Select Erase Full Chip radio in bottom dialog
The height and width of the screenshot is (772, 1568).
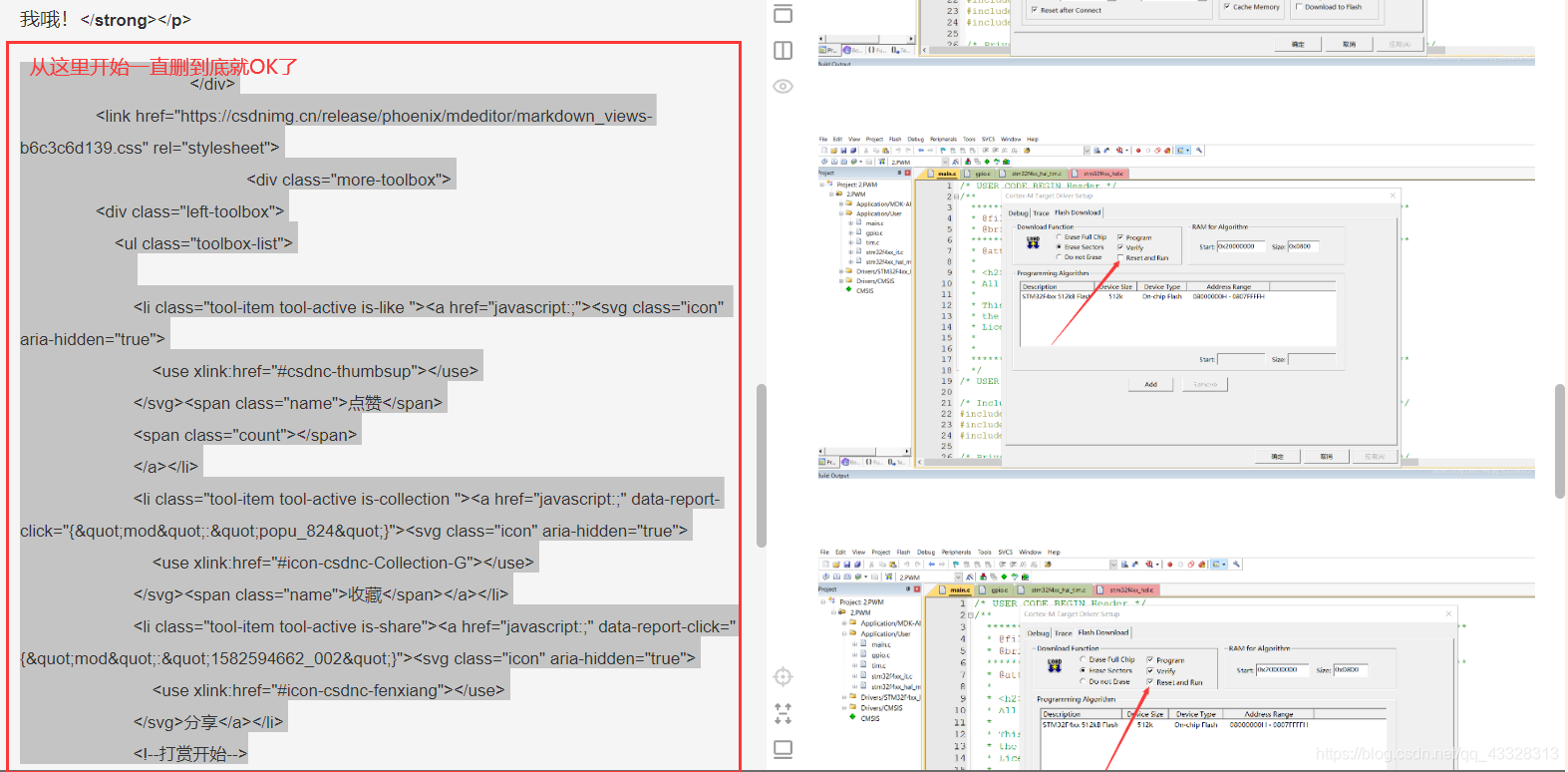(x=1083, y=659)
